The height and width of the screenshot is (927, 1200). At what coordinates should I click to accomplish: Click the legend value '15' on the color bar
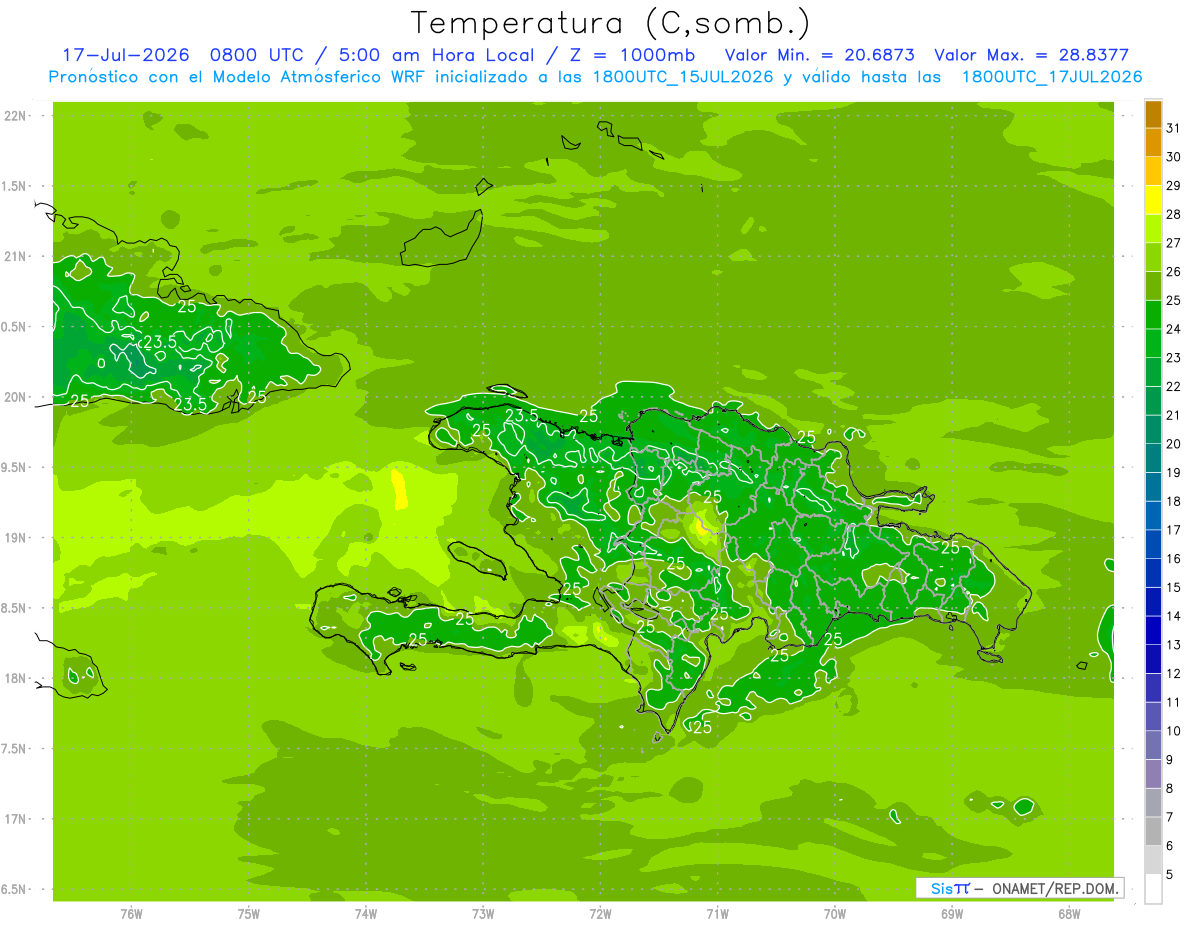1173,587
